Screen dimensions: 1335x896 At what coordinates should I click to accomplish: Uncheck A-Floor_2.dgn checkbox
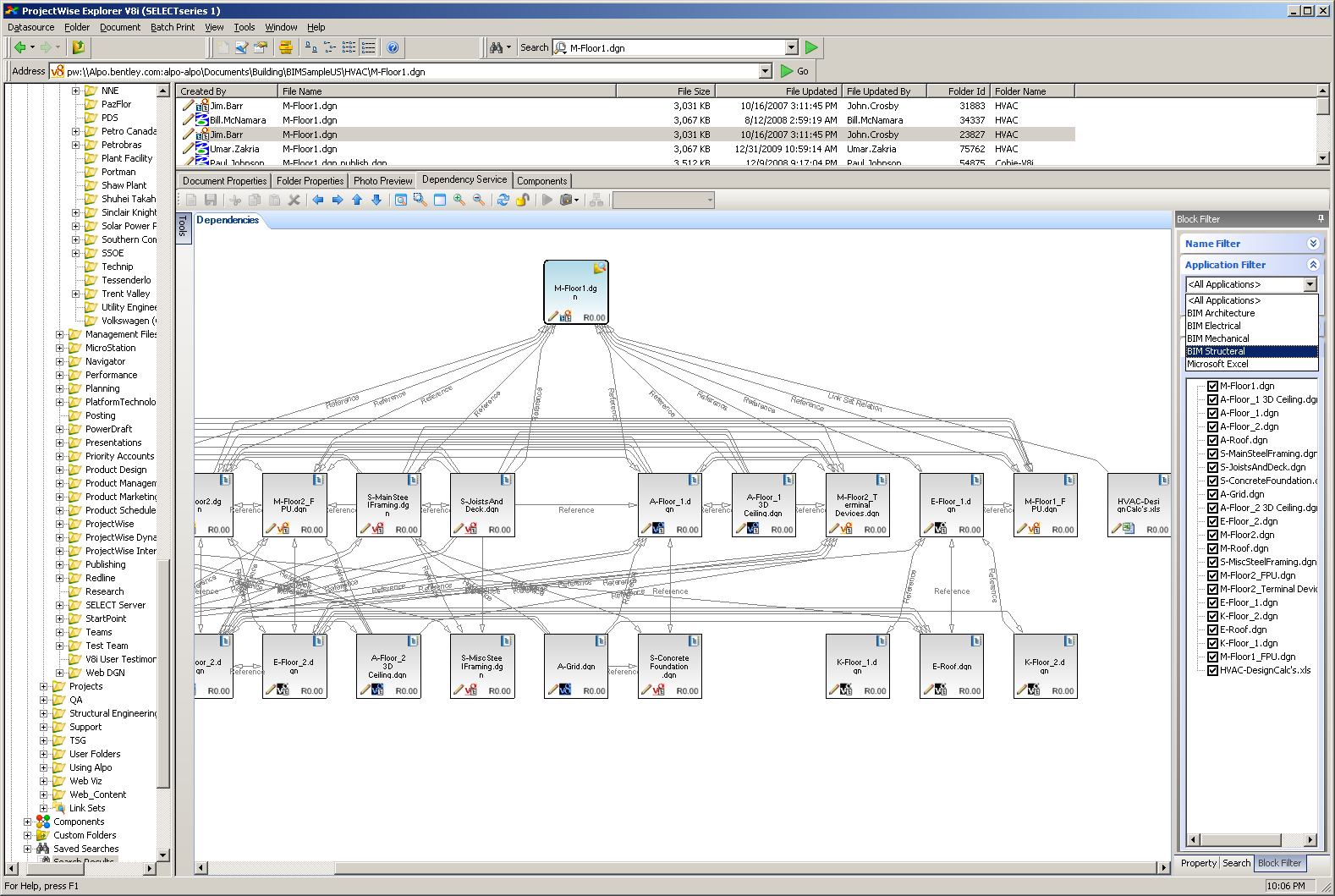1212,426
